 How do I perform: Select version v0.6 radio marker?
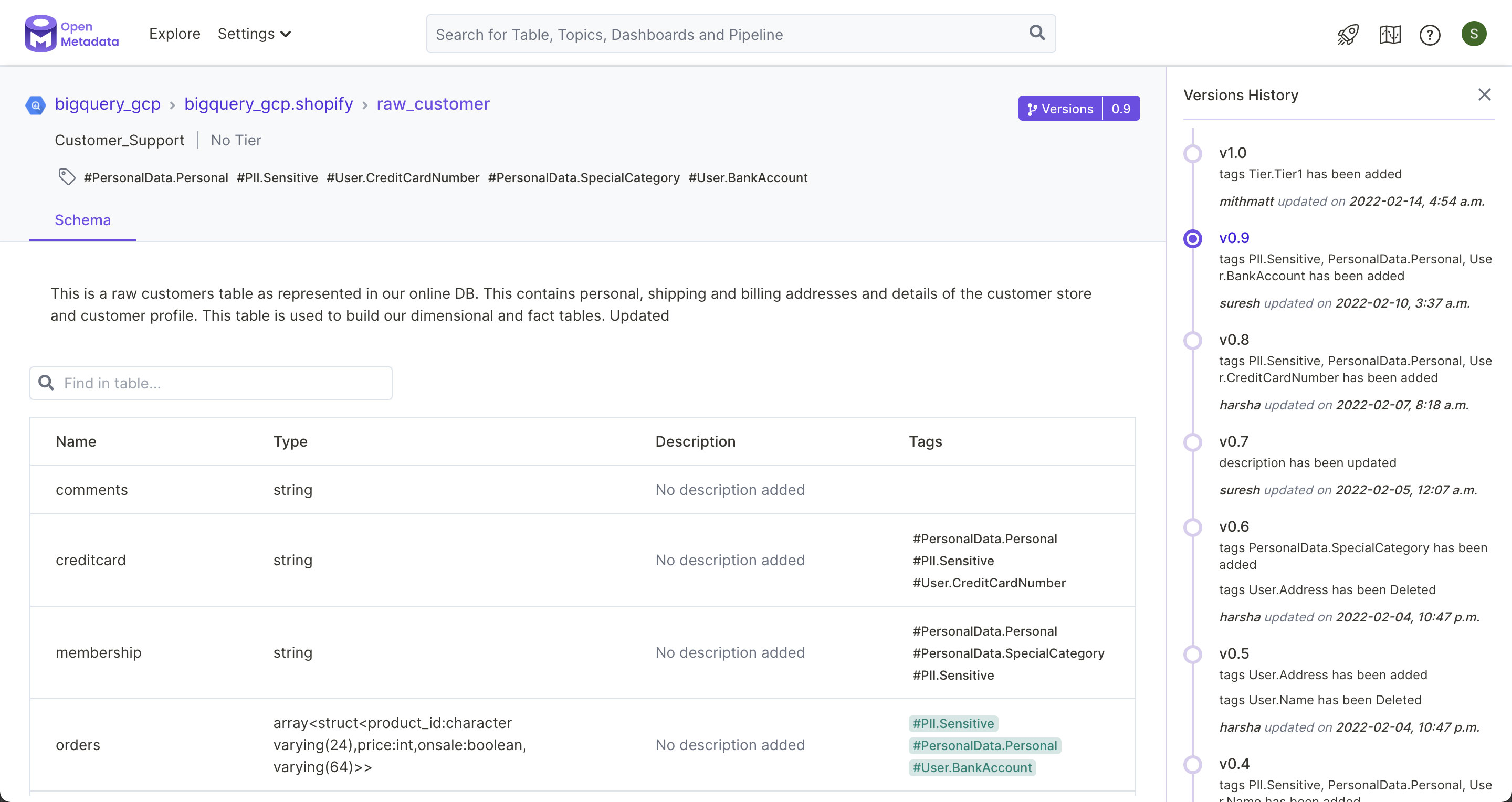pyautogui.click(x=1192, y=527)
